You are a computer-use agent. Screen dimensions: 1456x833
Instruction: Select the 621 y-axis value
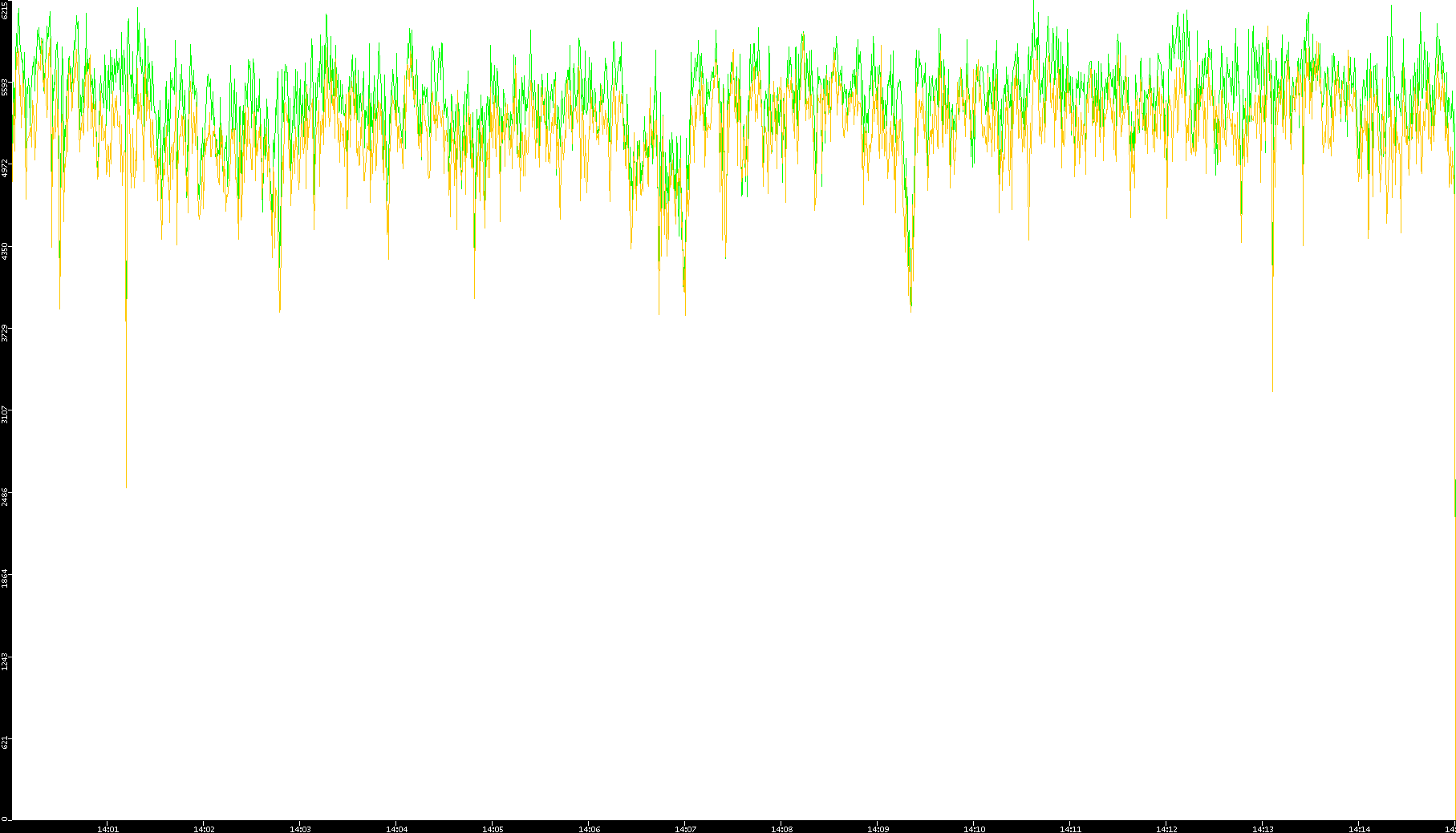(6, 743)
